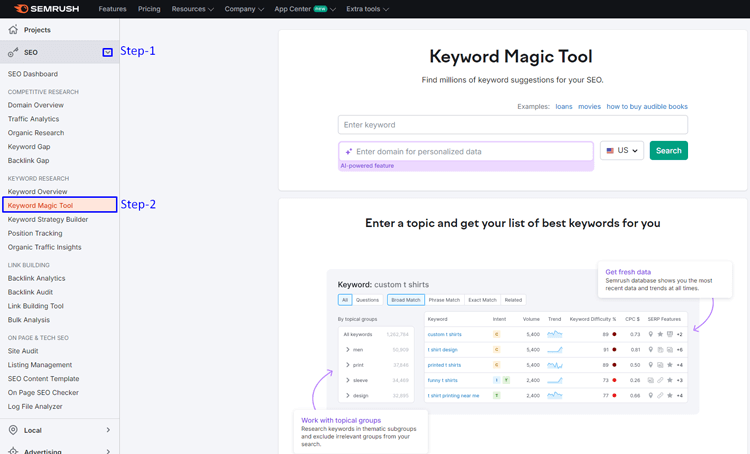750x454 pixels.
Task: Open Organic Traffic Insights
Action: [44, 247]
